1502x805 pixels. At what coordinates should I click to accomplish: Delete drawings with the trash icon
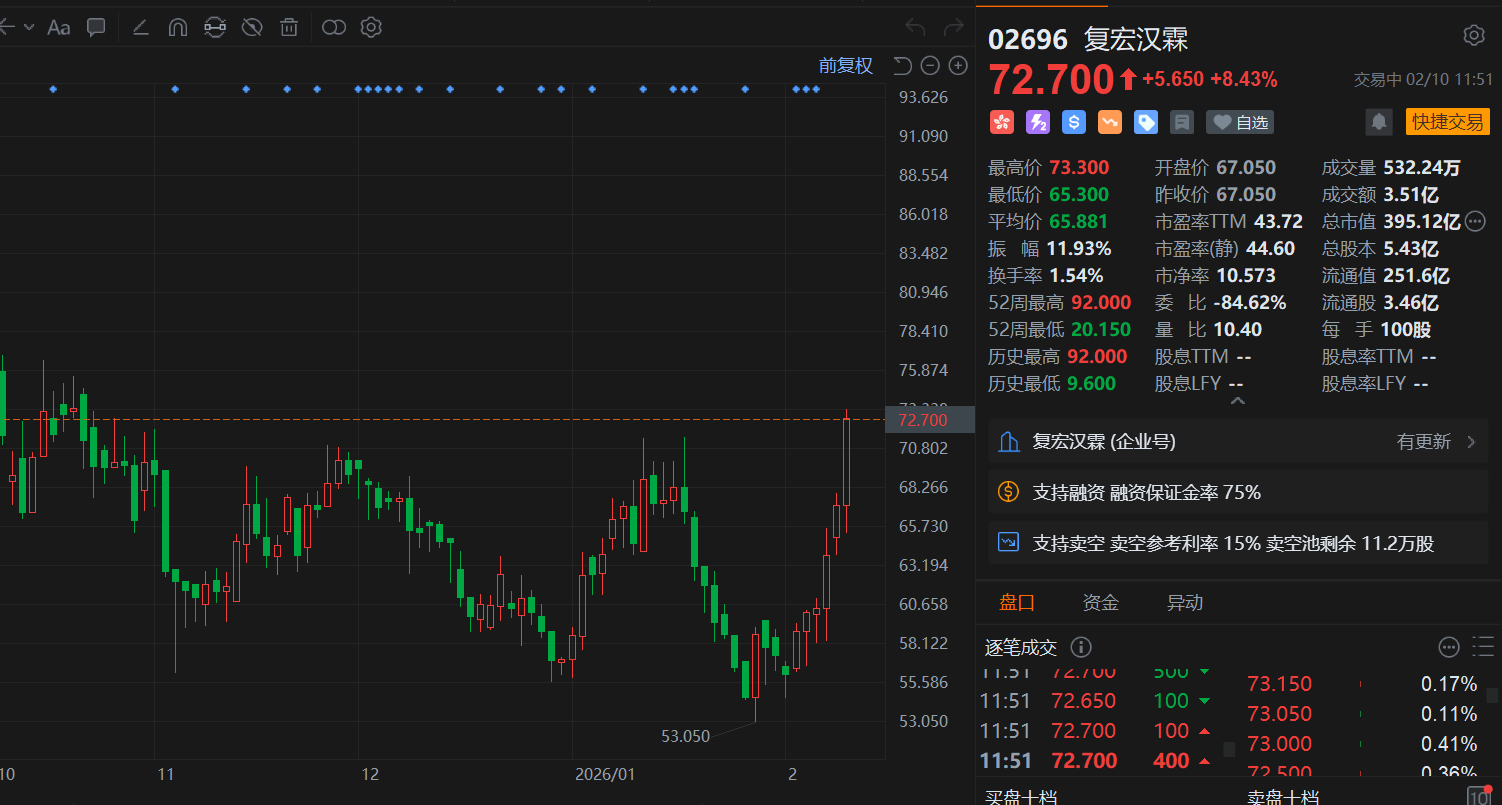[289, 27]
